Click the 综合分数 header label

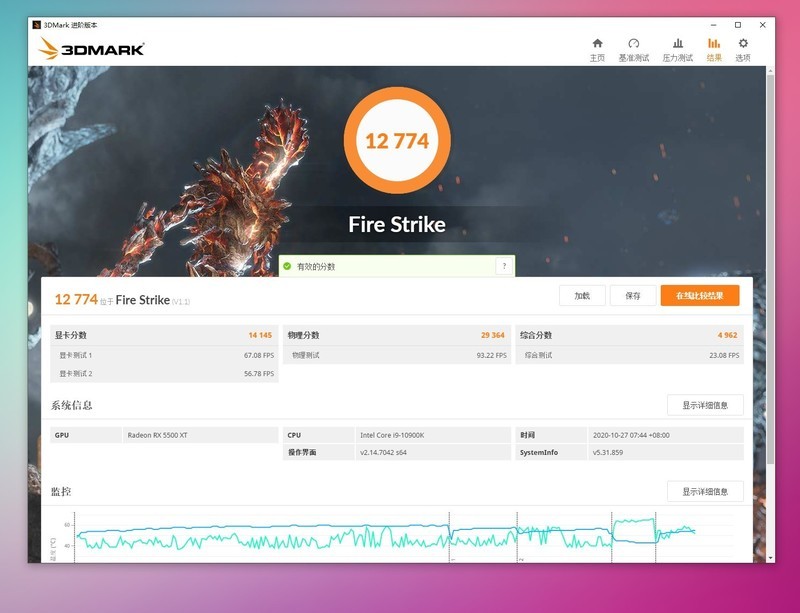pos(536,335)
